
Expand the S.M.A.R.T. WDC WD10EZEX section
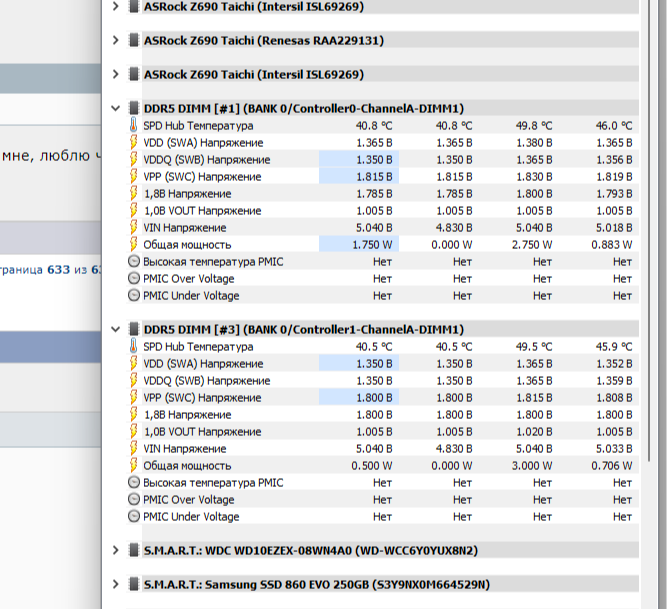point(116,550)
